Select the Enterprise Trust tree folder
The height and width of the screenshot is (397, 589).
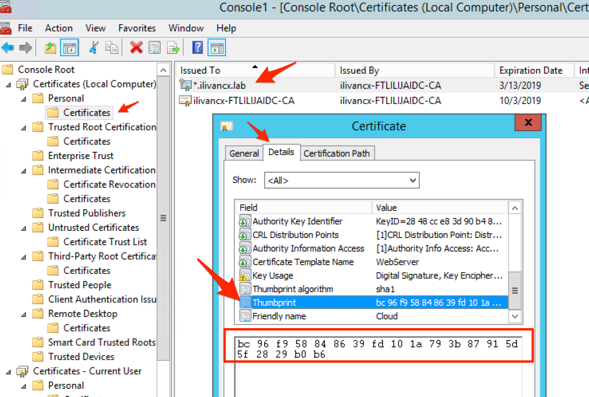pyautogui.click(x=72, y=156)
